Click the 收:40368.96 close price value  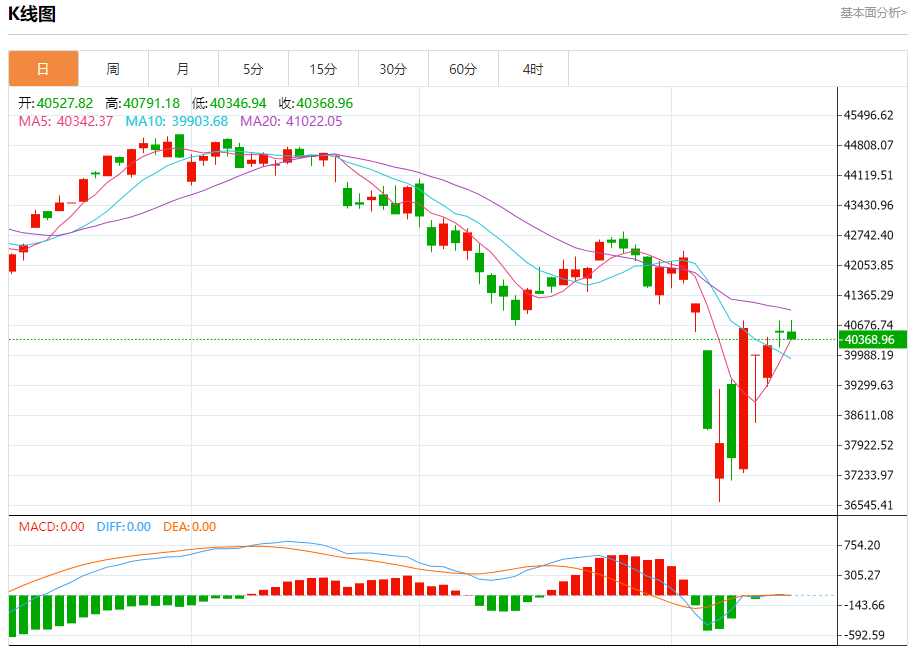coord(316,103)
